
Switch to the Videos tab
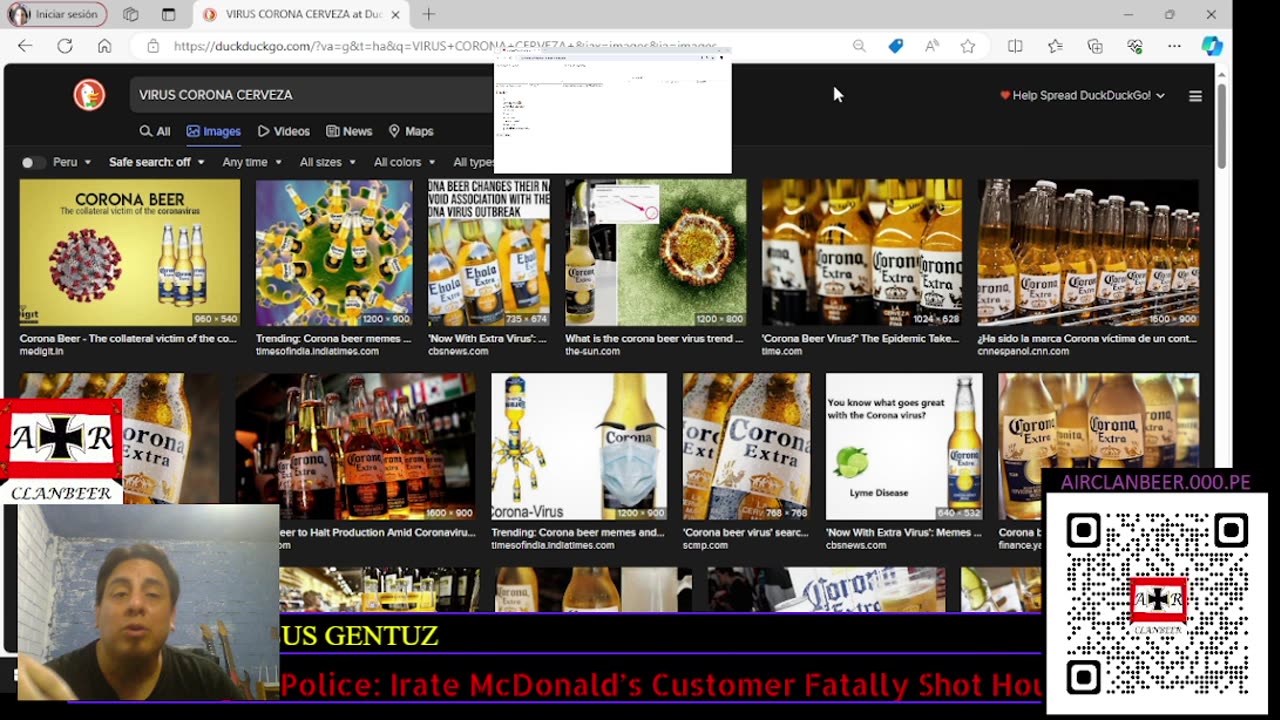(284, 131)
